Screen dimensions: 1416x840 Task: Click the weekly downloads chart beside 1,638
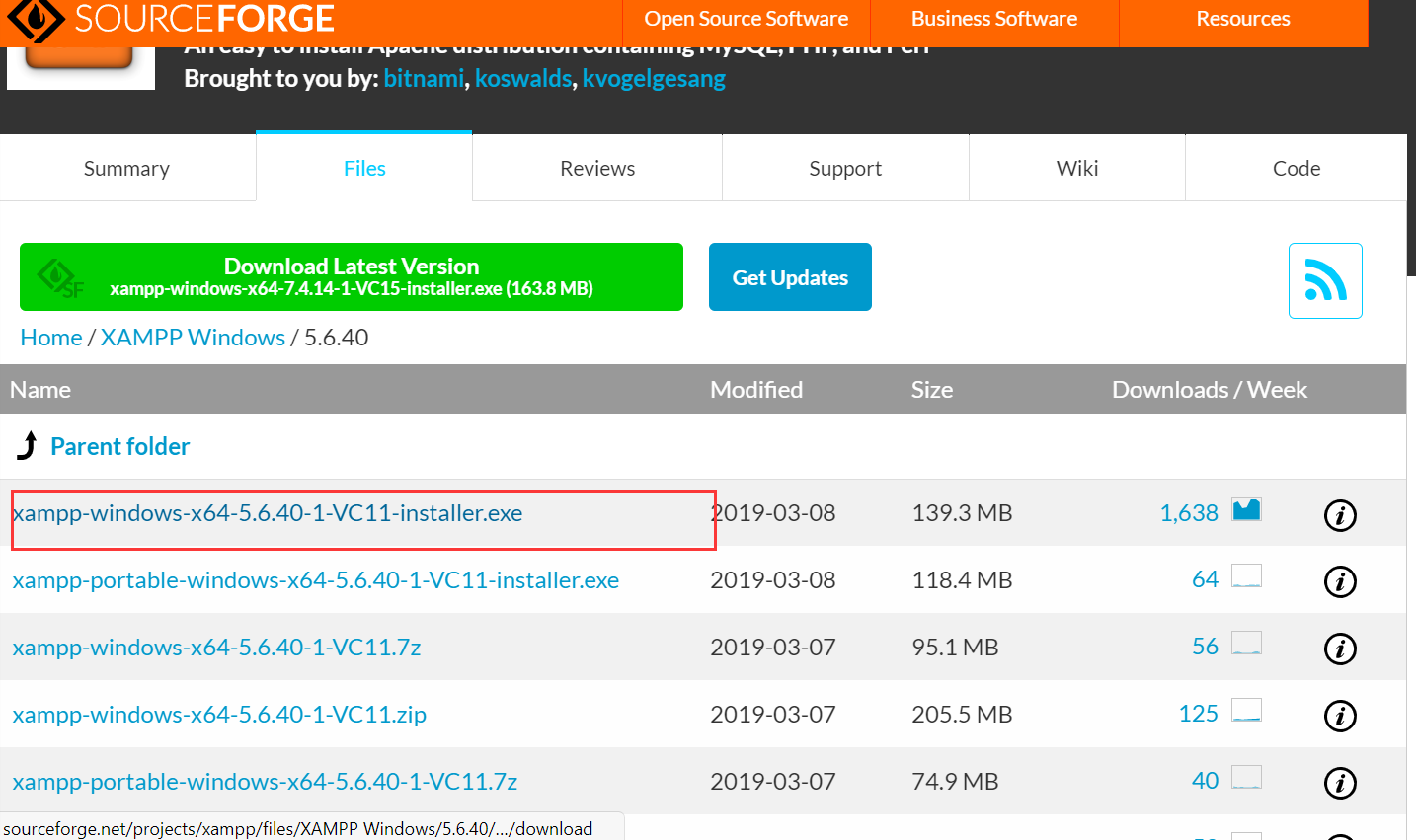tap(1247, 509)
